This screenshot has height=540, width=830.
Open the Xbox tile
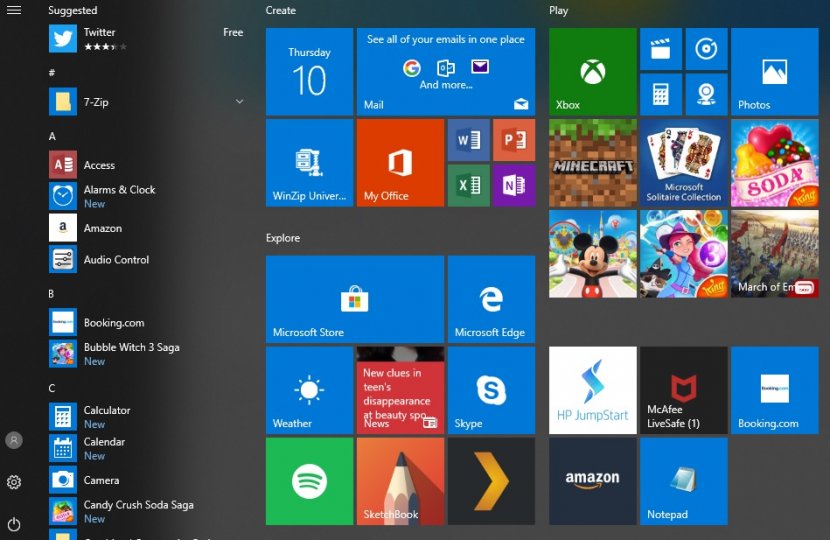(592, 72)
